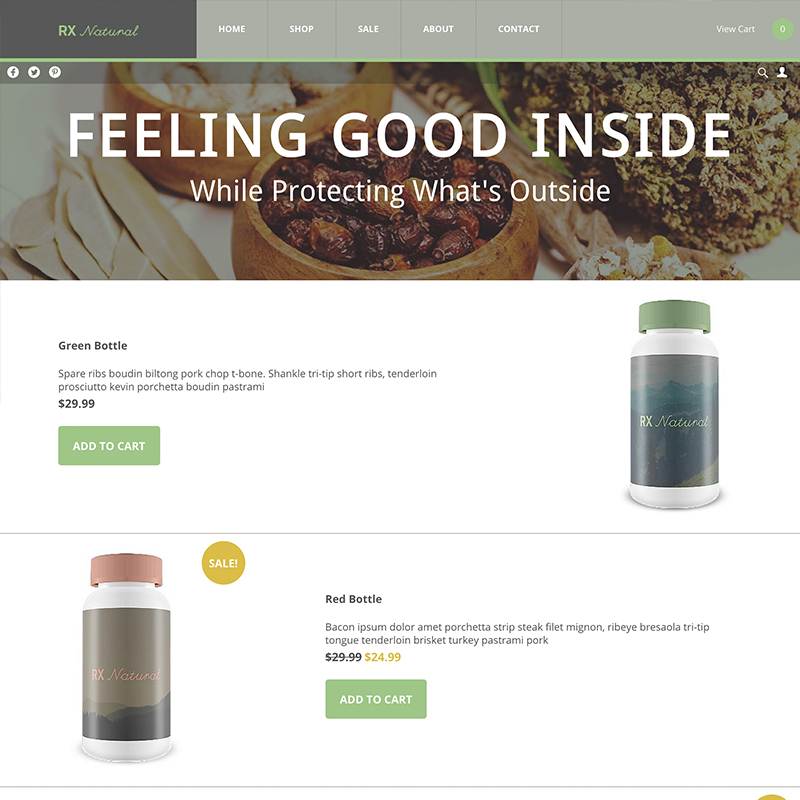
Task: Click the View Cart link
Action: [x=735, y=29]
